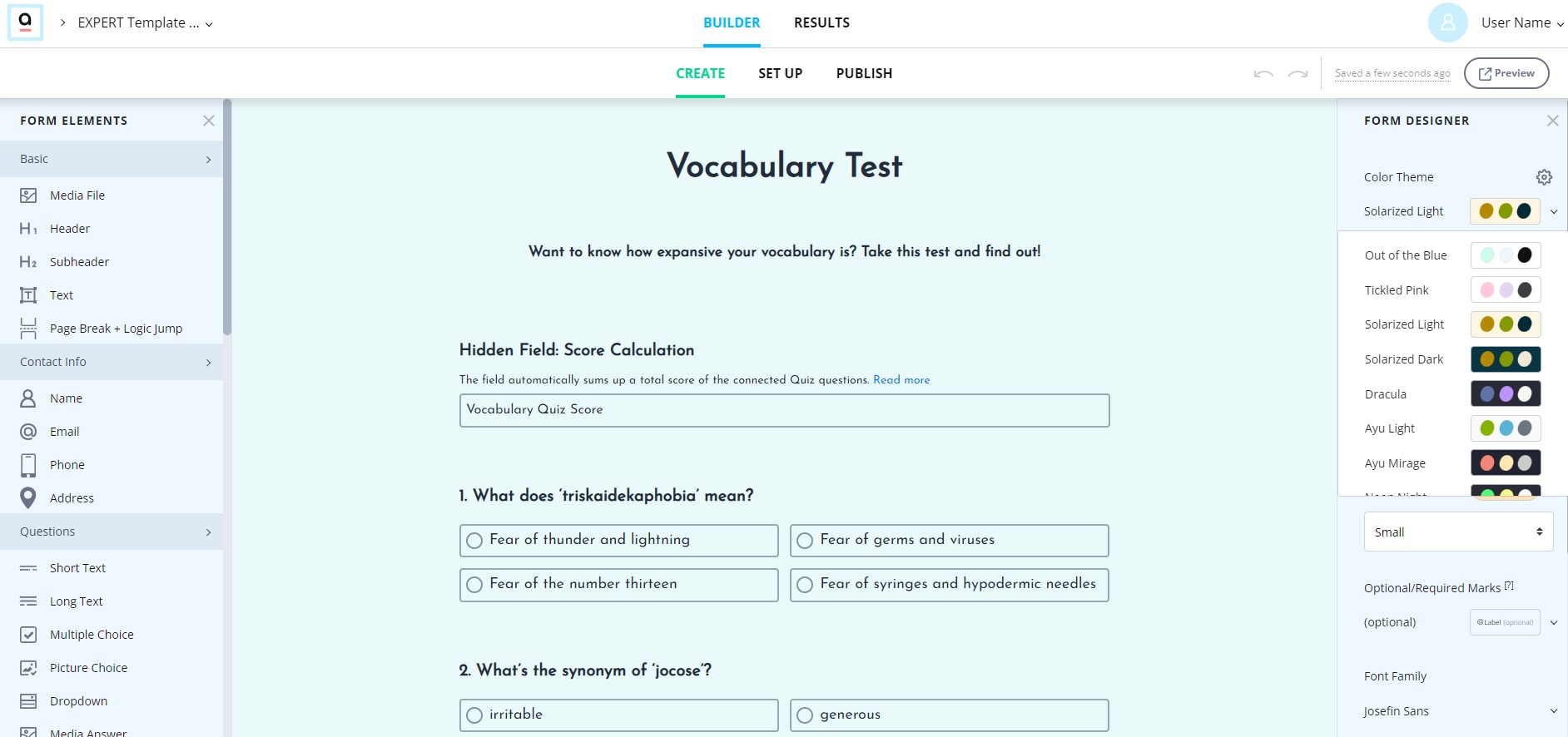Click the undo arrow icon
Image resolution: width=1568 pixels, height=737 pixels.
pos(1263,73)
